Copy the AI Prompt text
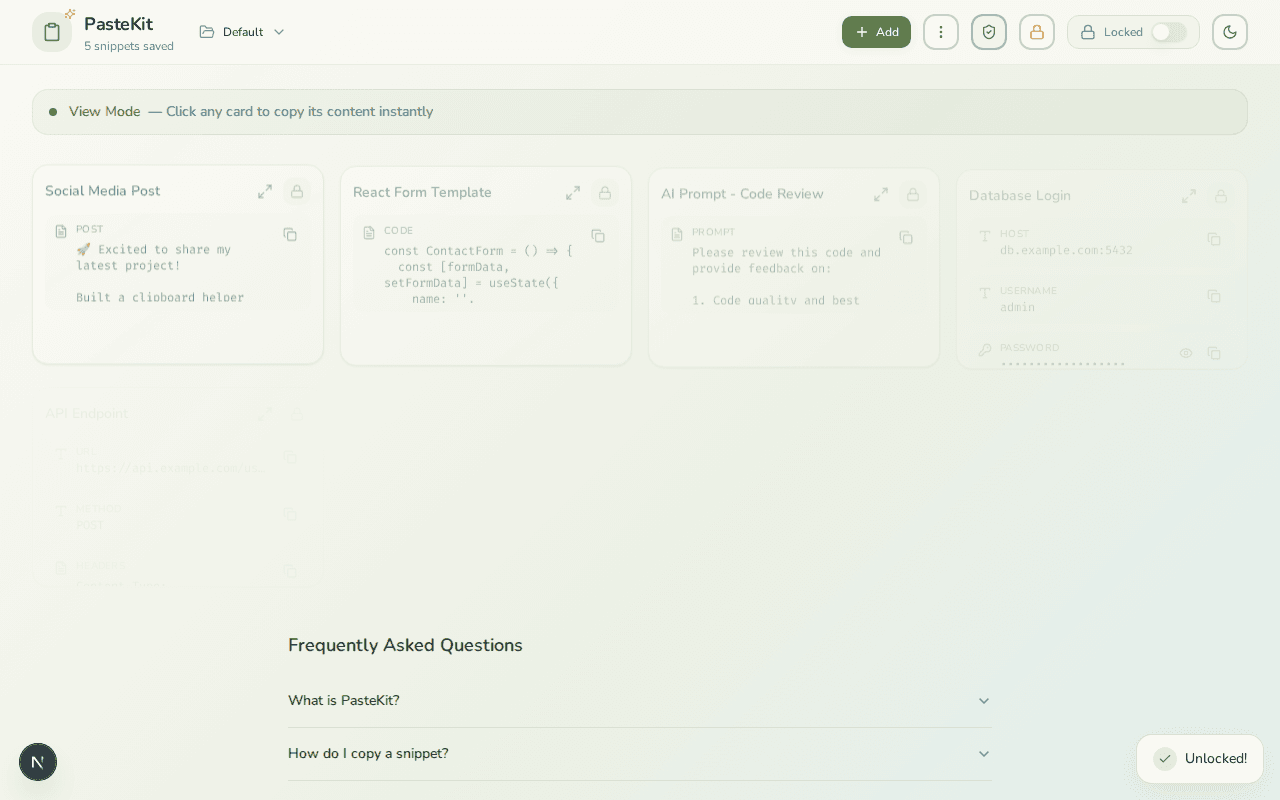This screenshot has width=1280, height=800. pos(906,237)
